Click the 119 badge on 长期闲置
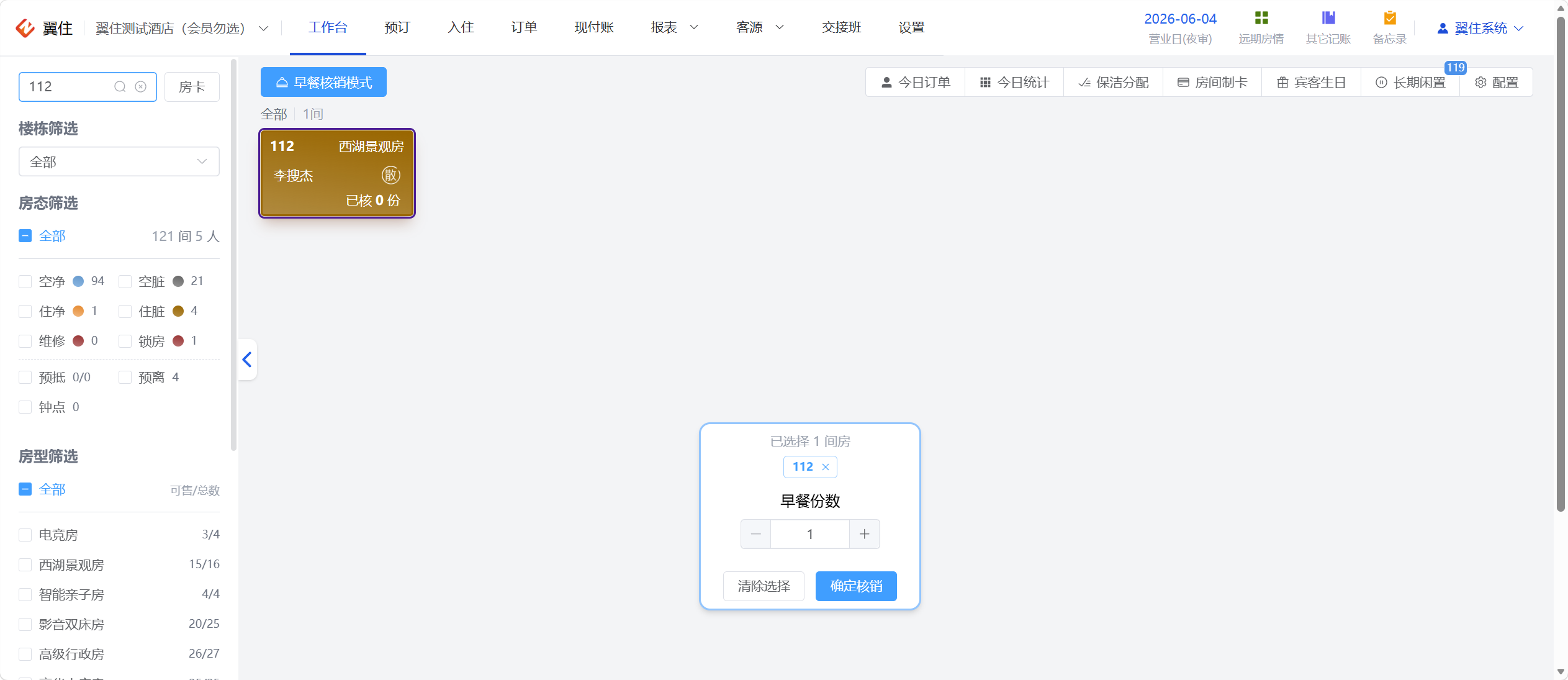 [x=1454, y=68]
